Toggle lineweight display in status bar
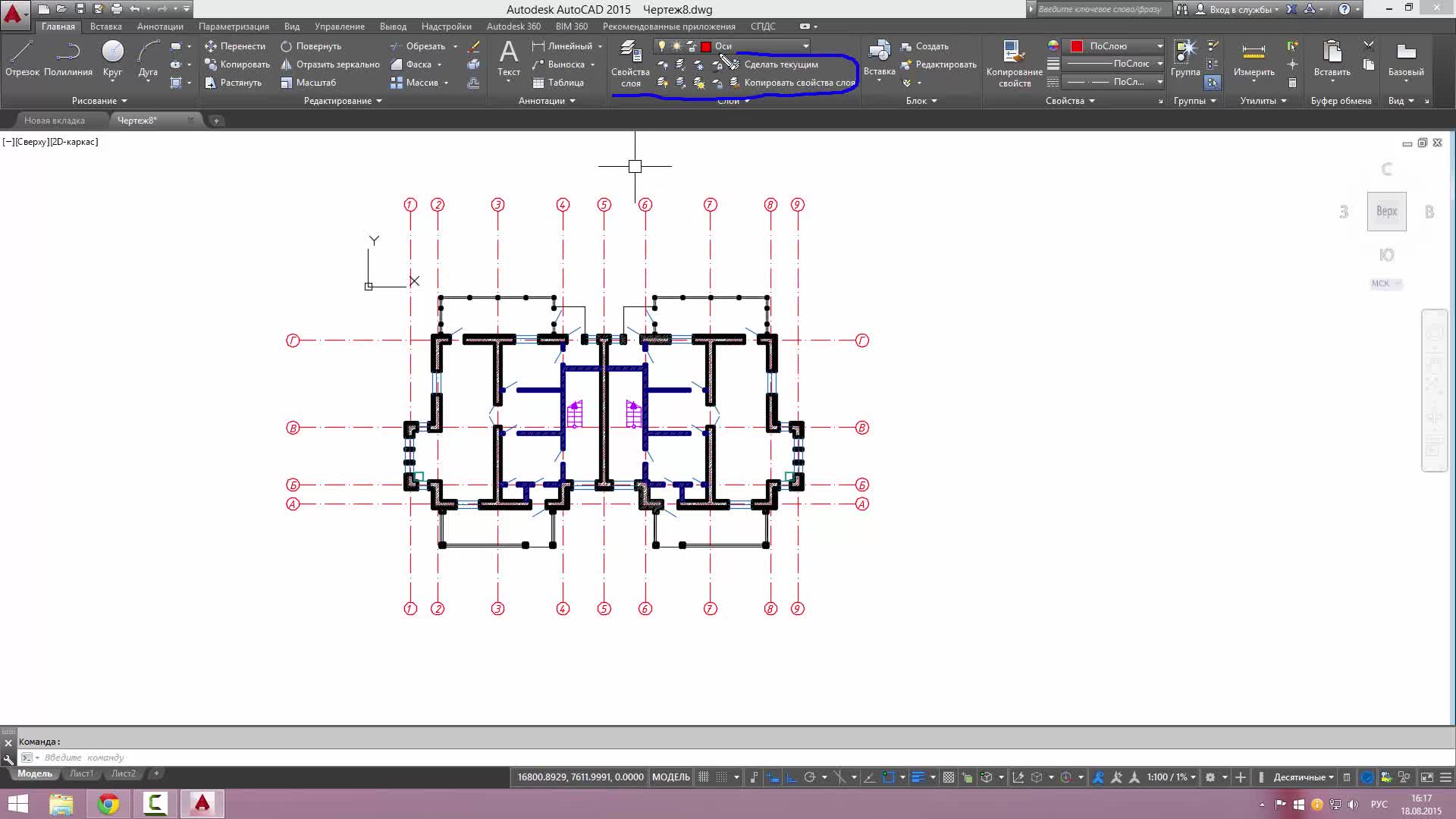This screenshot has height=819, width=1456. click(x=918, y=777)
